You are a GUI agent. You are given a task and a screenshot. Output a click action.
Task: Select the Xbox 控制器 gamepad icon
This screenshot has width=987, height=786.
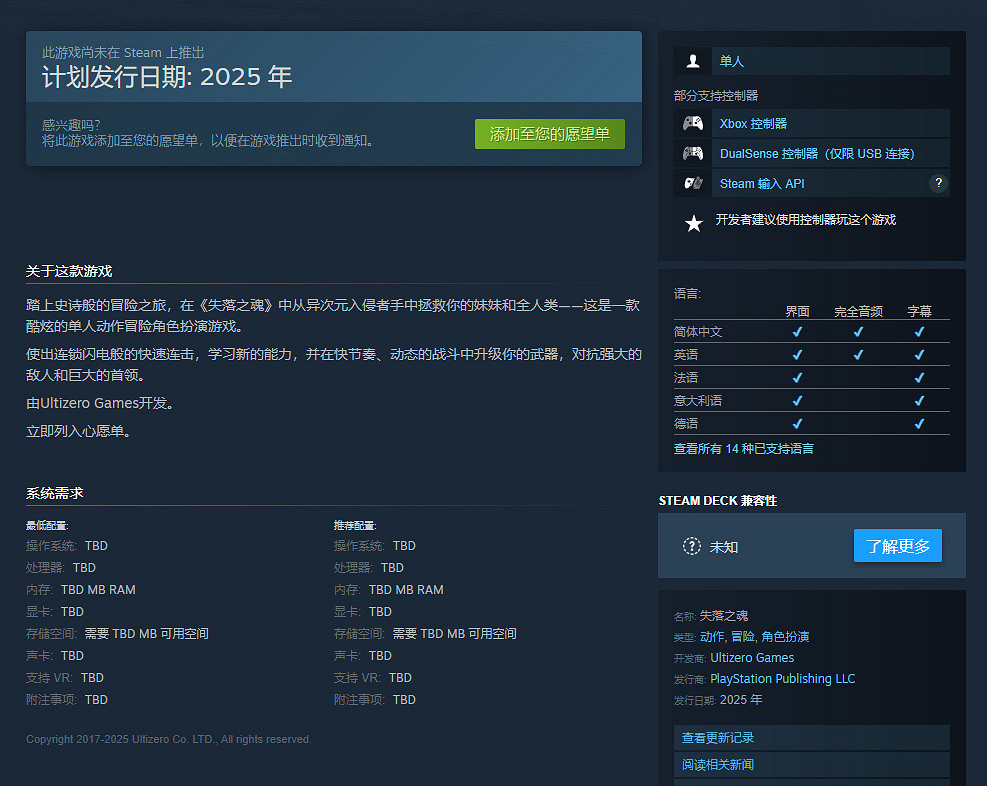(692, 122)
